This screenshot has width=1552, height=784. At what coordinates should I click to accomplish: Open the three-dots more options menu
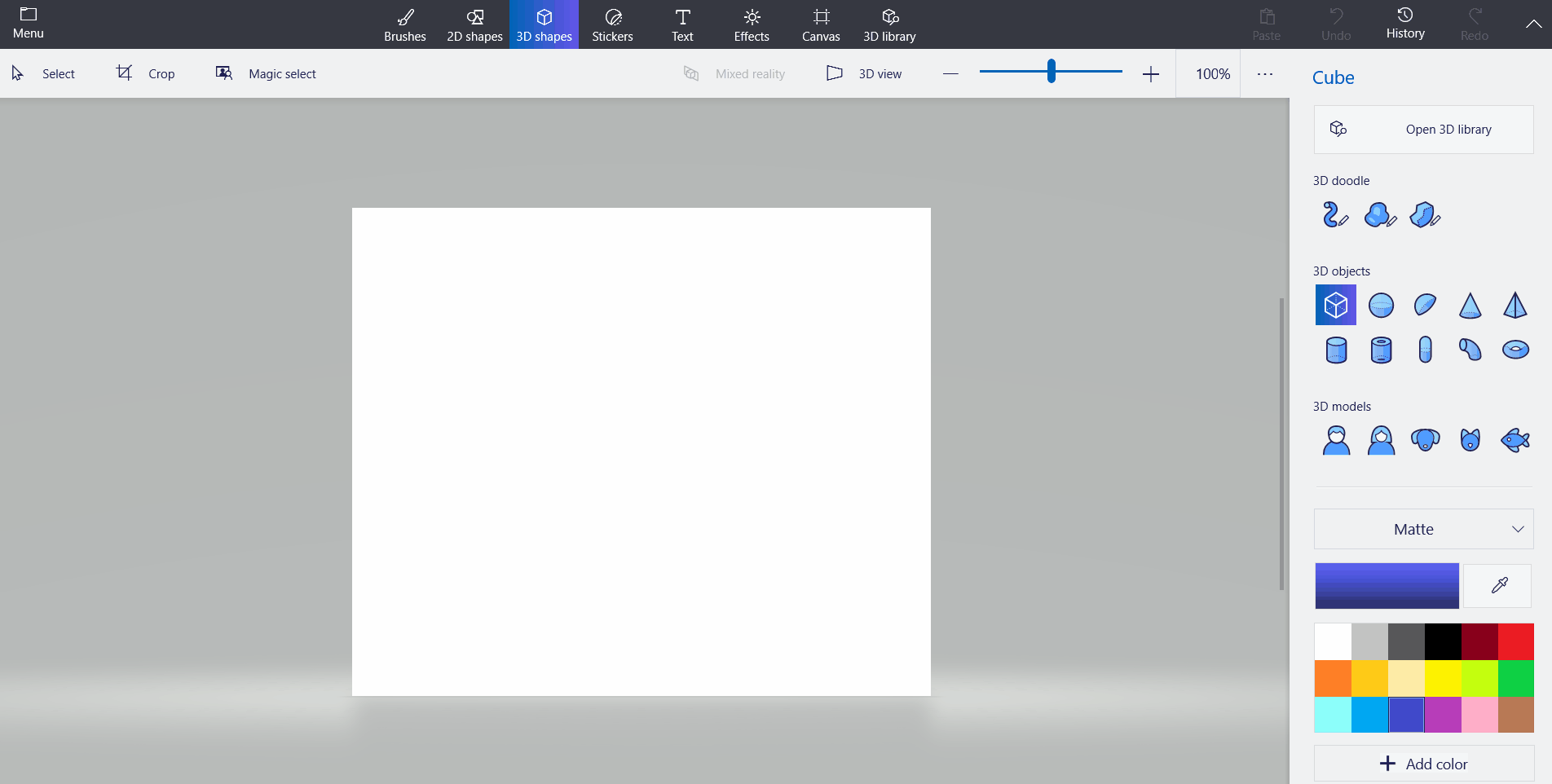pyautogui.click(x=1264, y=73)
